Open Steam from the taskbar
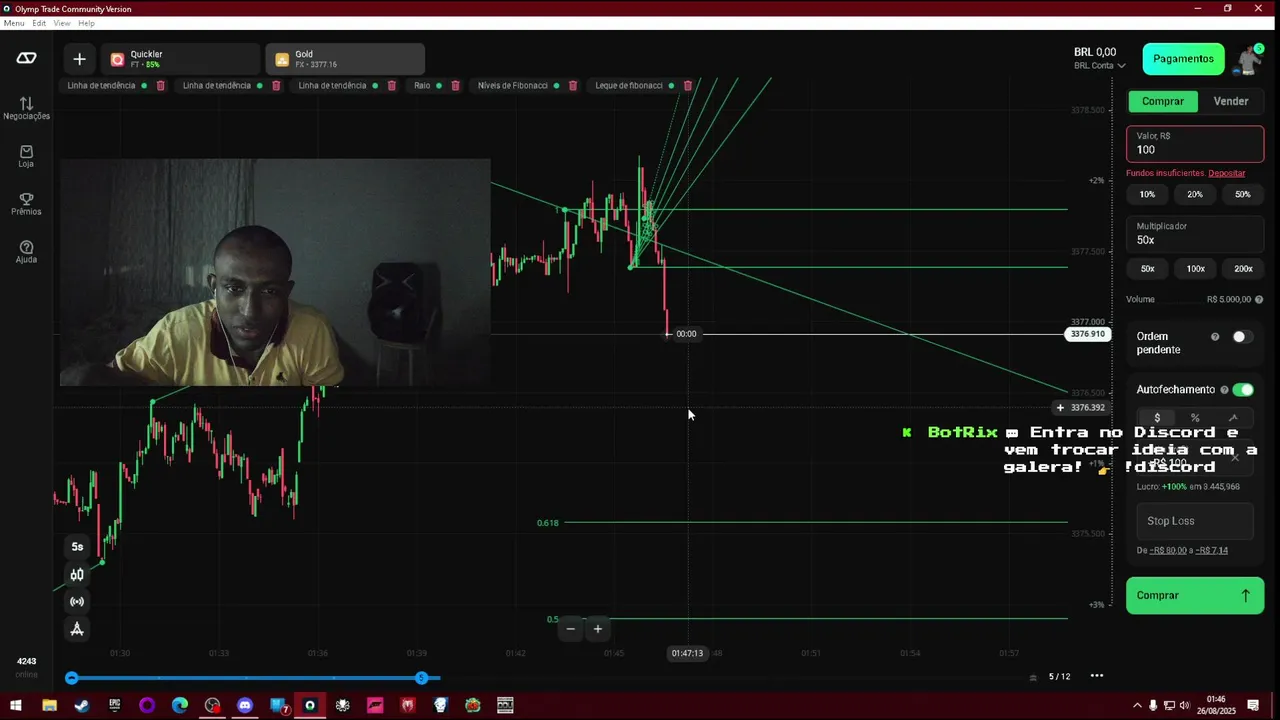This screenshot has width=1280, height=720. pos(82,705)
